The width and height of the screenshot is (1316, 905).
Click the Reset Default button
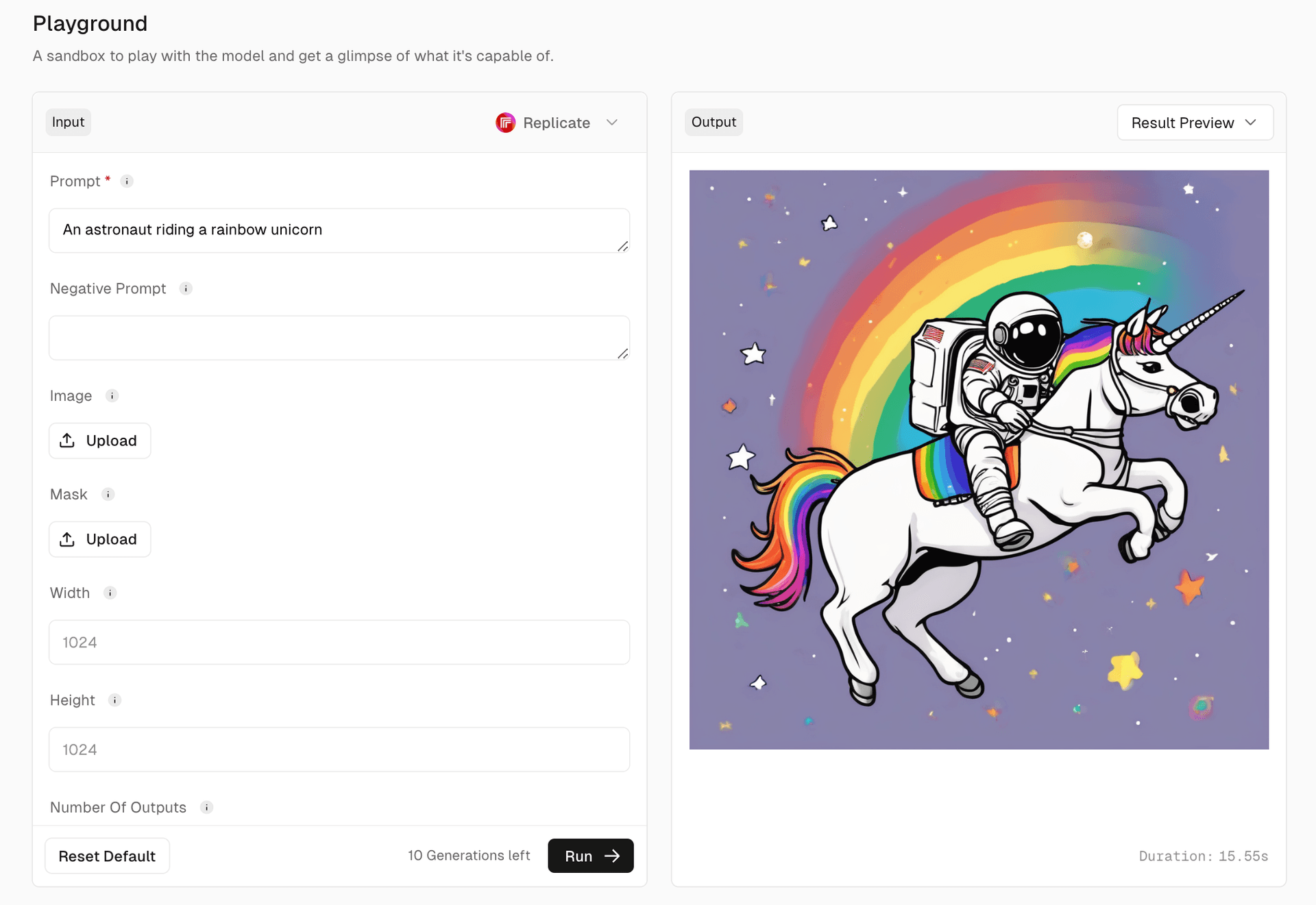coord(107,856)
